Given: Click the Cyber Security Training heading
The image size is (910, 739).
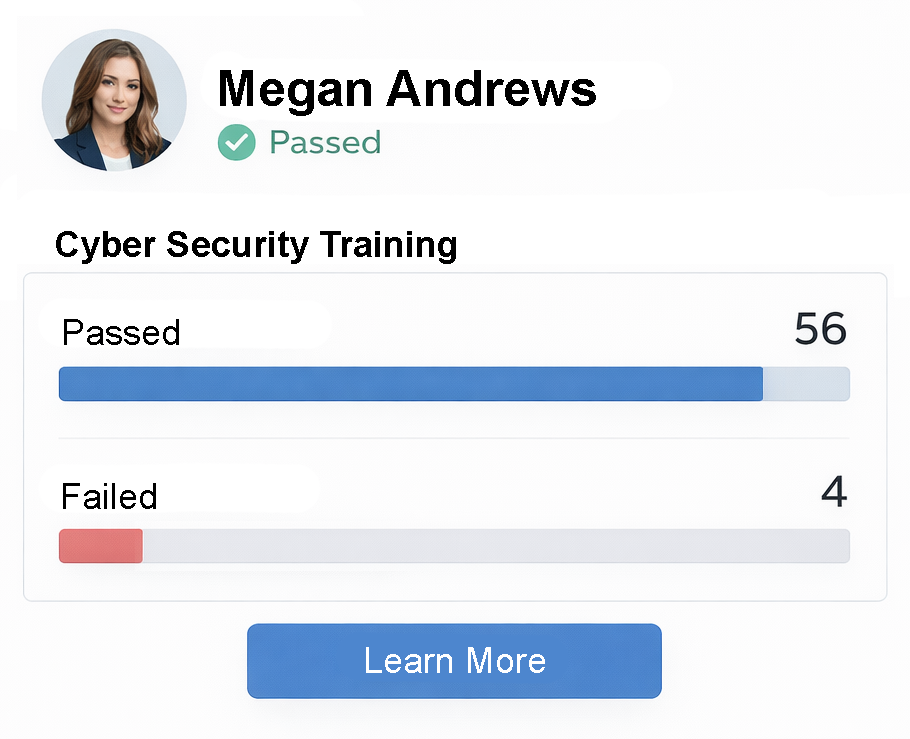Looking at the screenshot, I should (256, 244).
